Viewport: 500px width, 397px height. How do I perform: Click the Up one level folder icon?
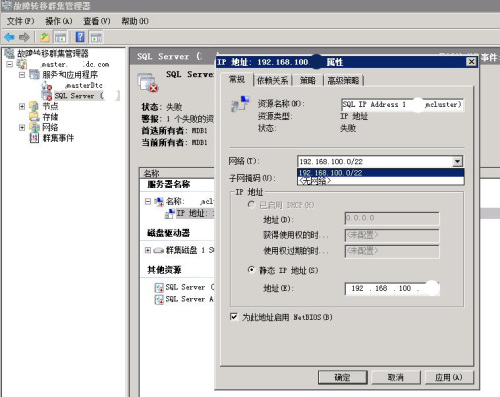click(45, 37)
